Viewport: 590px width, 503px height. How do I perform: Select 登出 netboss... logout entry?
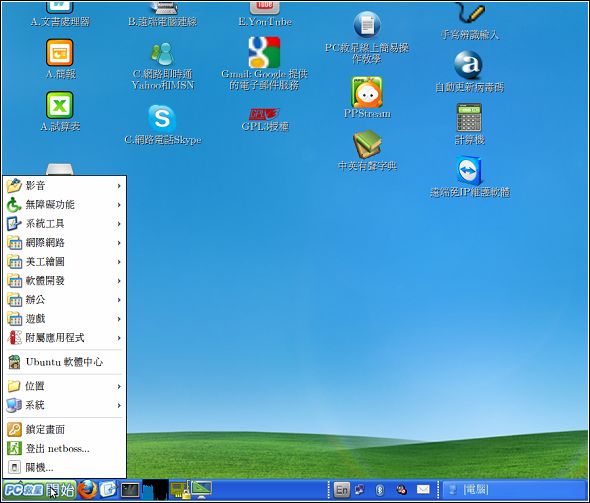click(x=64, y=448)
